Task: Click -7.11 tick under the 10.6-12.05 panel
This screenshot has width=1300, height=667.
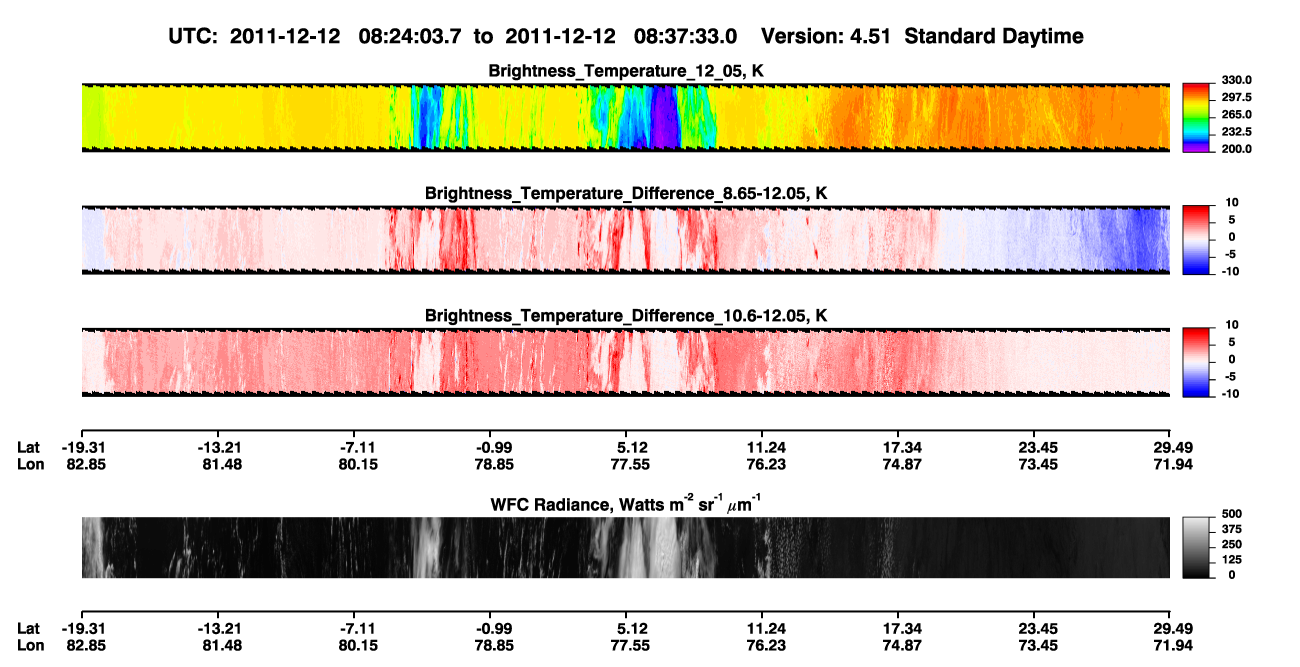Action: coord(357,447)
